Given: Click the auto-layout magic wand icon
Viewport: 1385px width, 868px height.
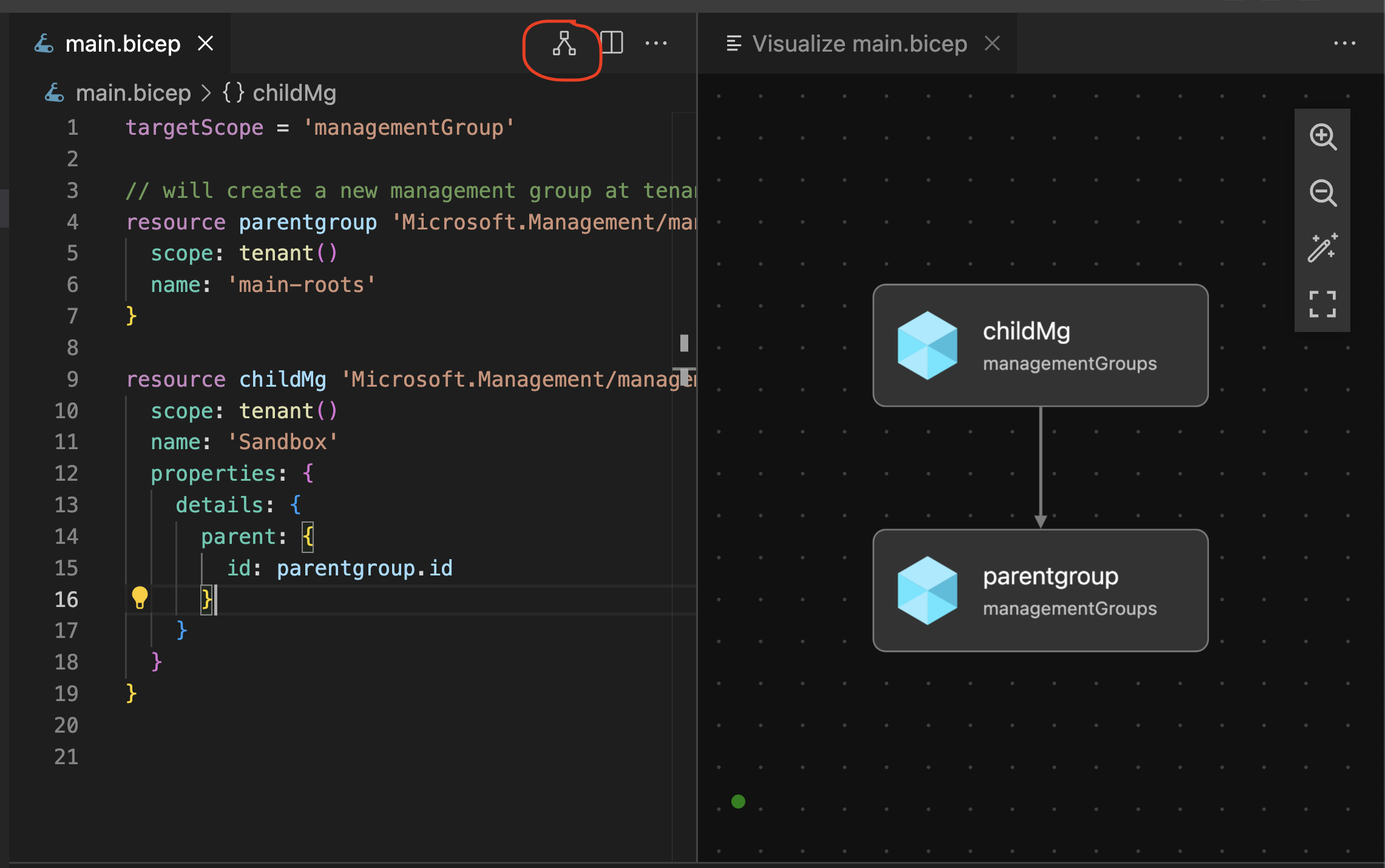Looking at the screenshot, I should coord(1322,248).
